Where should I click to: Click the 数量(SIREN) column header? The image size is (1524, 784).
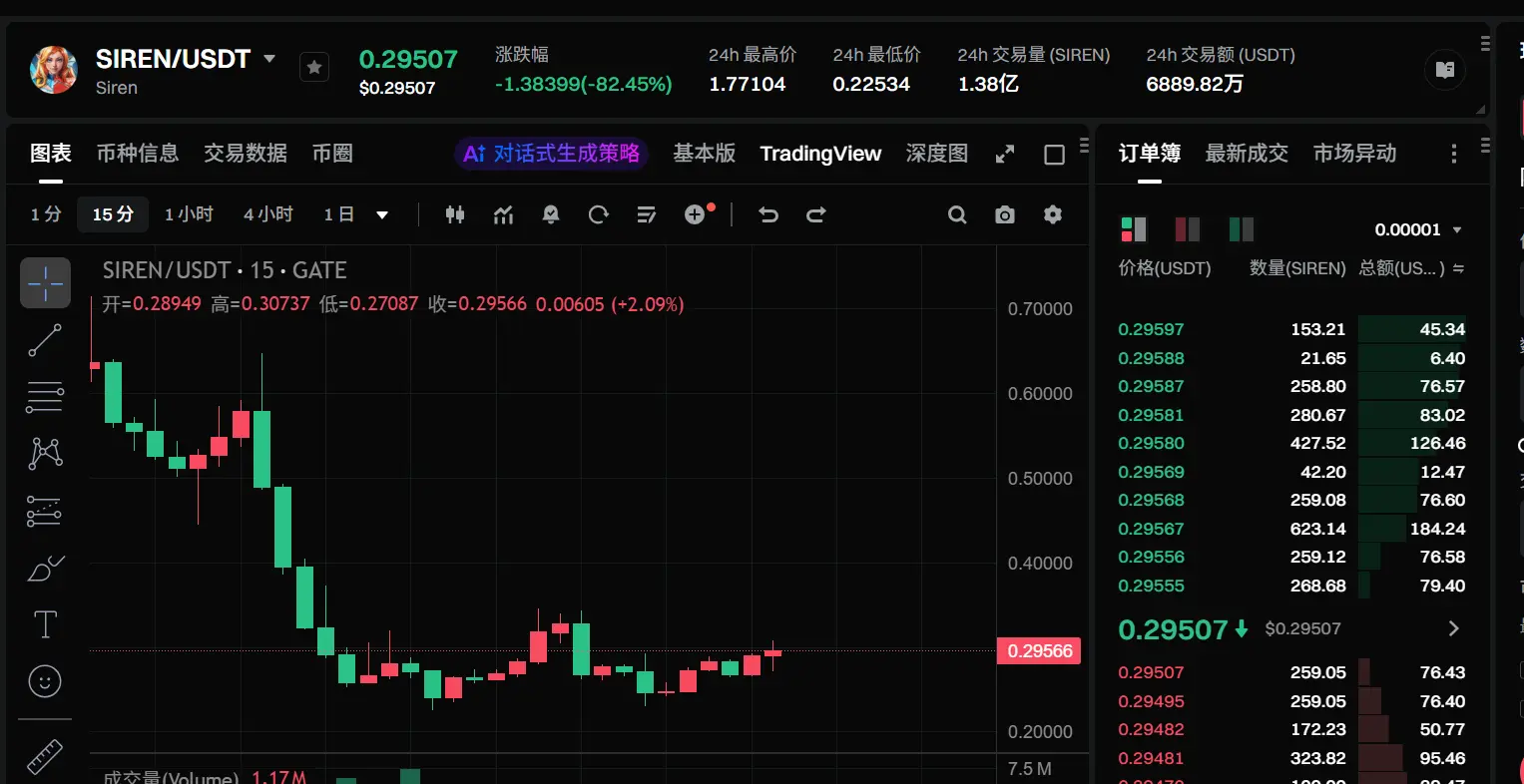[x=1297, y=268]
